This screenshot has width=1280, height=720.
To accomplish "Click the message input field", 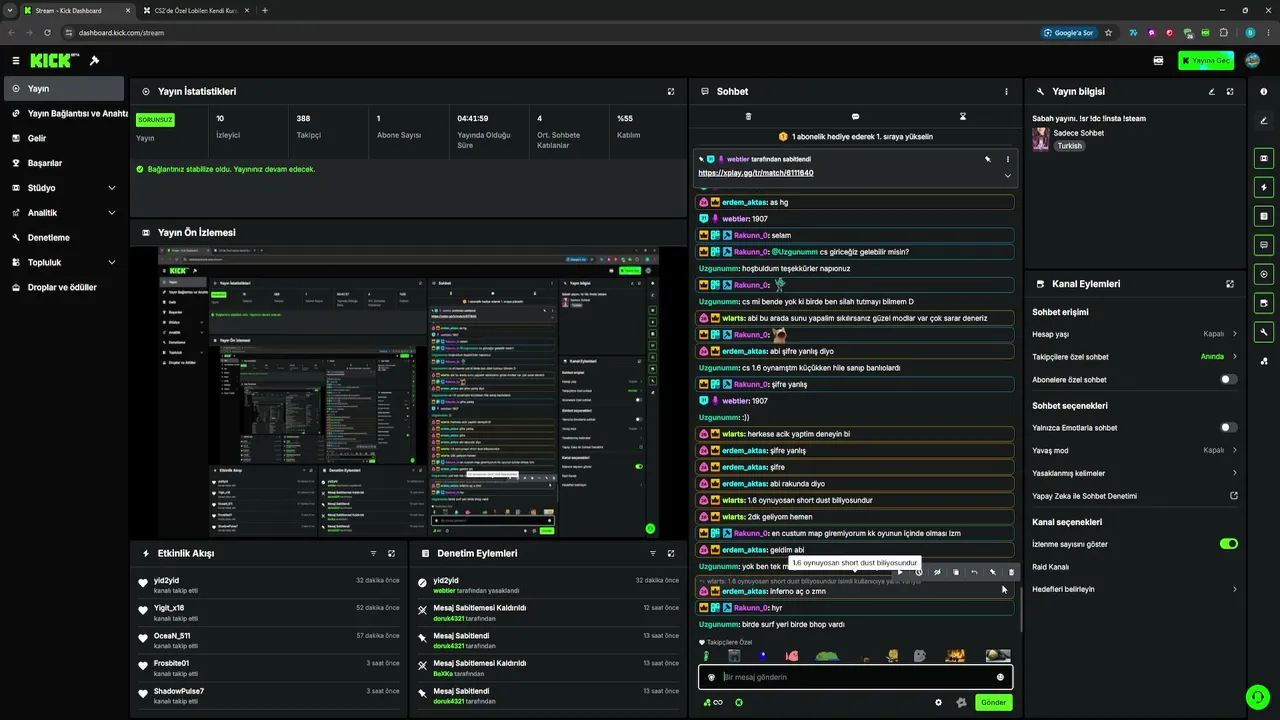I will point(855,677).
